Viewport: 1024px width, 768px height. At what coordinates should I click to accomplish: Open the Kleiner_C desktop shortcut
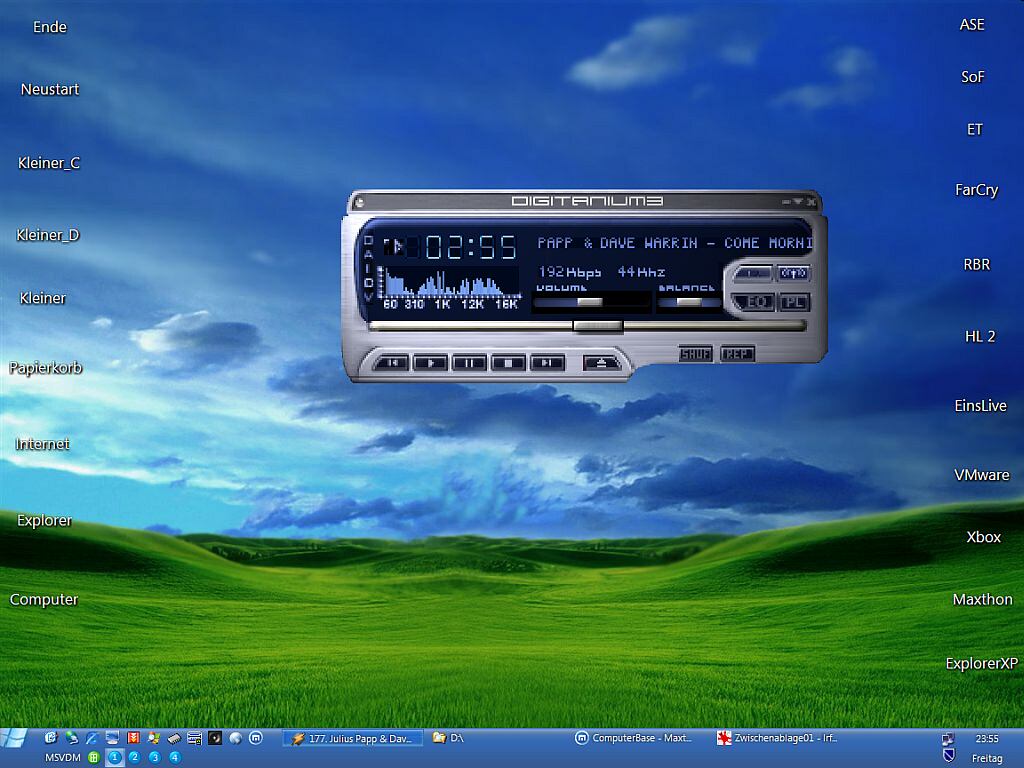[49, 163]
